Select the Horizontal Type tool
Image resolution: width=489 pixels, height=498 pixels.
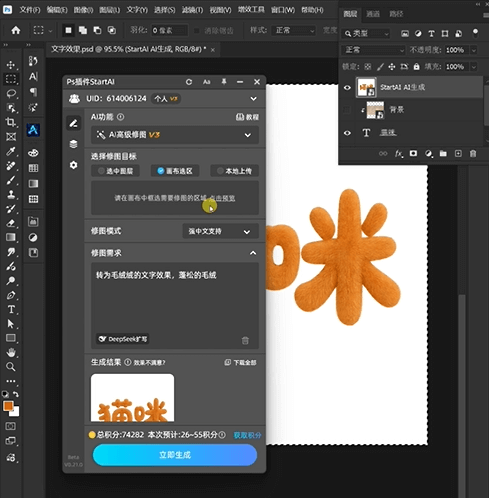pos(11,309)
